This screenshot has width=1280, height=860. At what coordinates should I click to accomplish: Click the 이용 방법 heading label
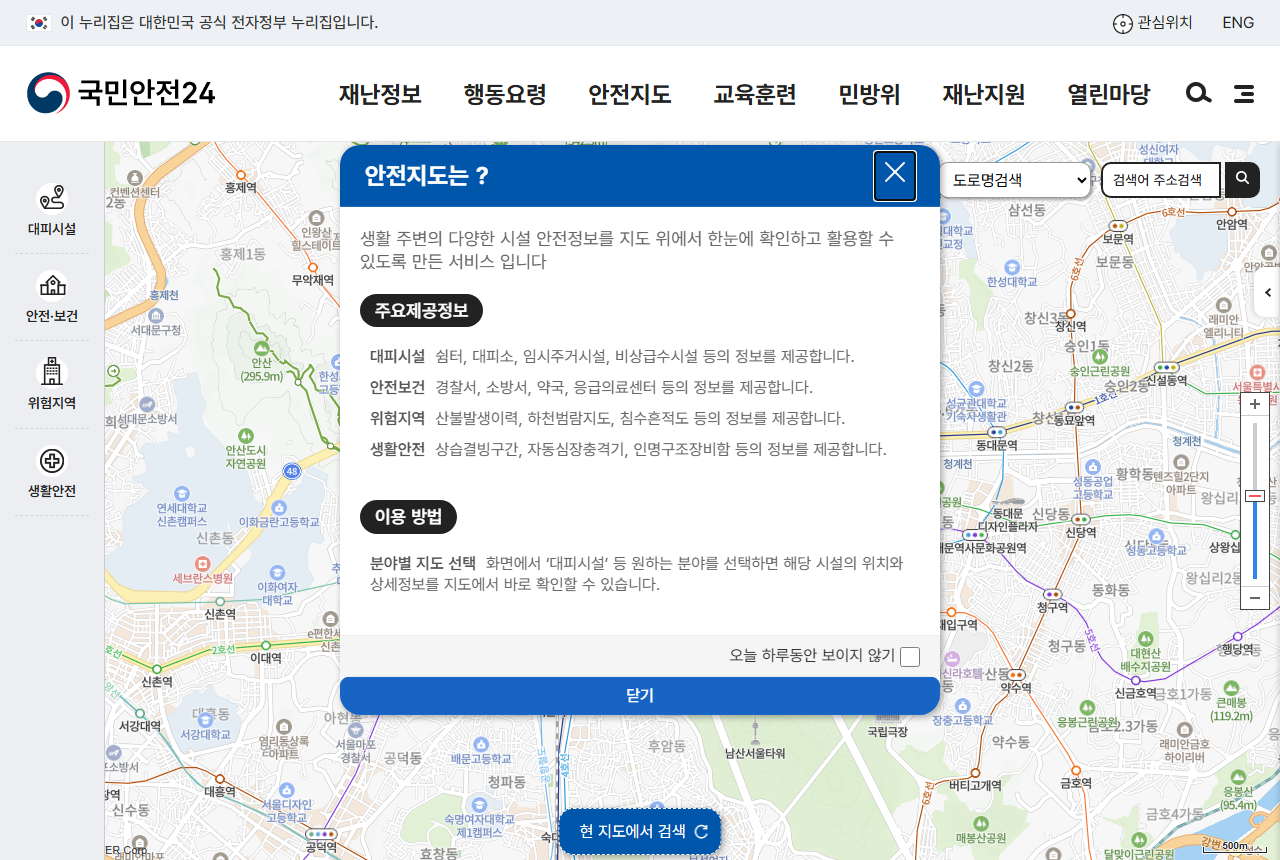[408, 517]
